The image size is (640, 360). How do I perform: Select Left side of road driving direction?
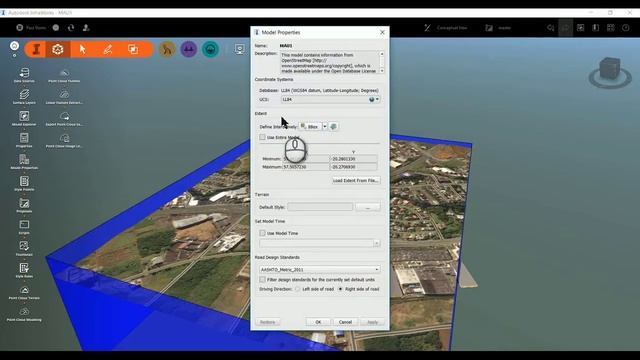[298, 289]
